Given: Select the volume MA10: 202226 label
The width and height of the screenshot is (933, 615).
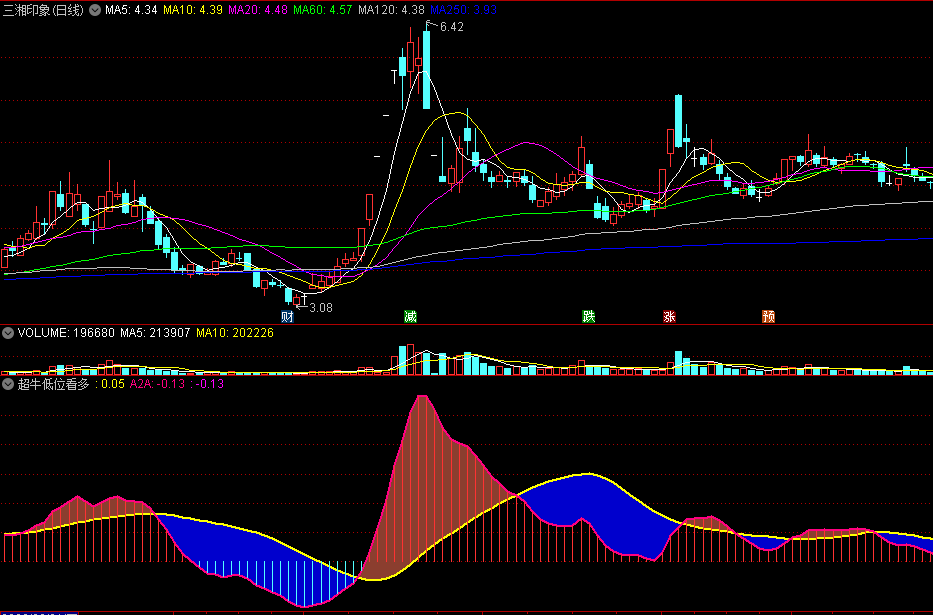Looking at the screenshot, I should 235,333.
